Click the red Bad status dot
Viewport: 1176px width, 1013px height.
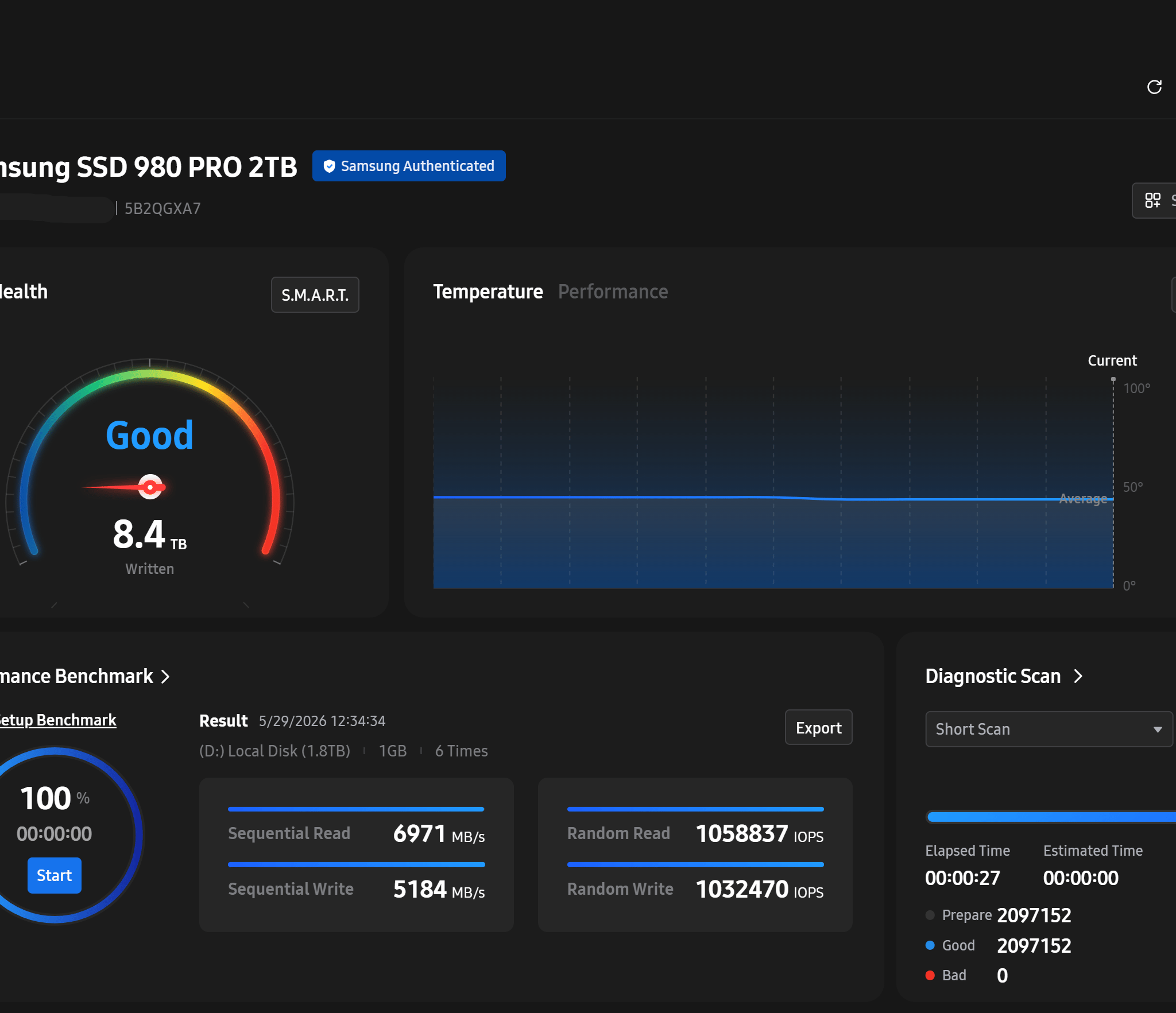[930, 975]
